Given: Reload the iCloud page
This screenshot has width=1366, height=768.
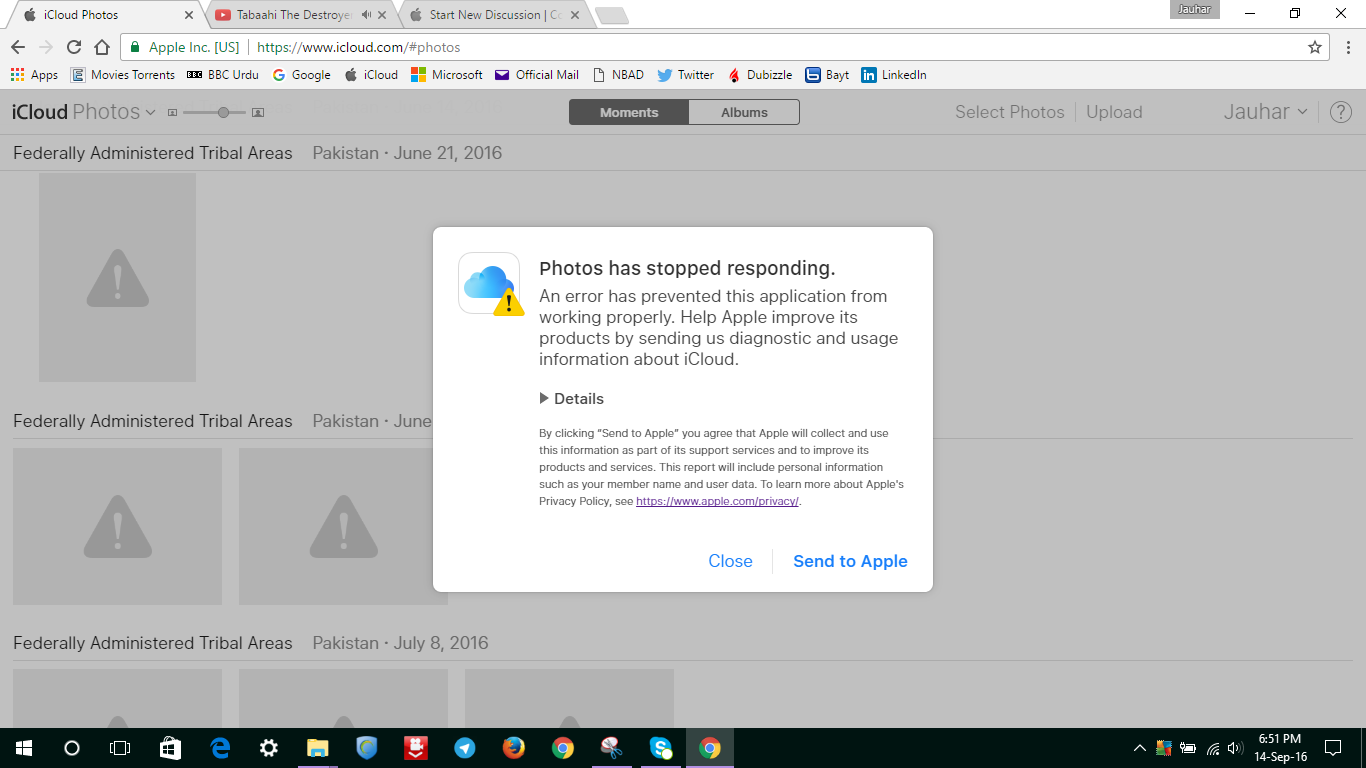Looking at the screenshot, I should [74, 47].
